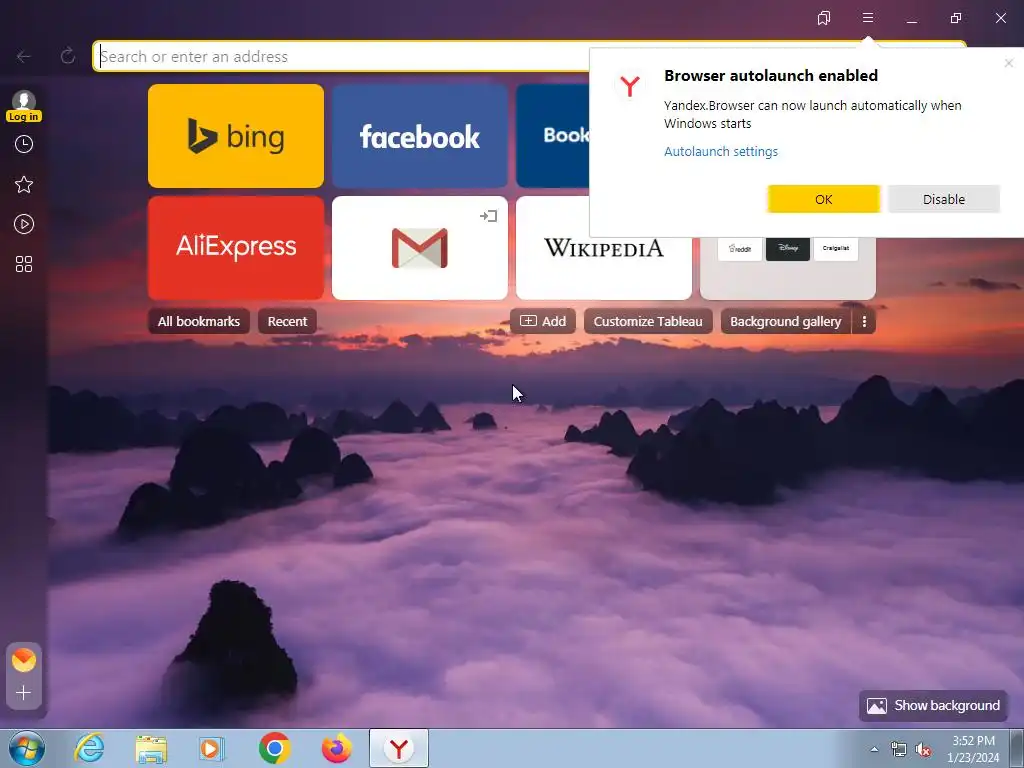Click Show background button

click(933, 705)
